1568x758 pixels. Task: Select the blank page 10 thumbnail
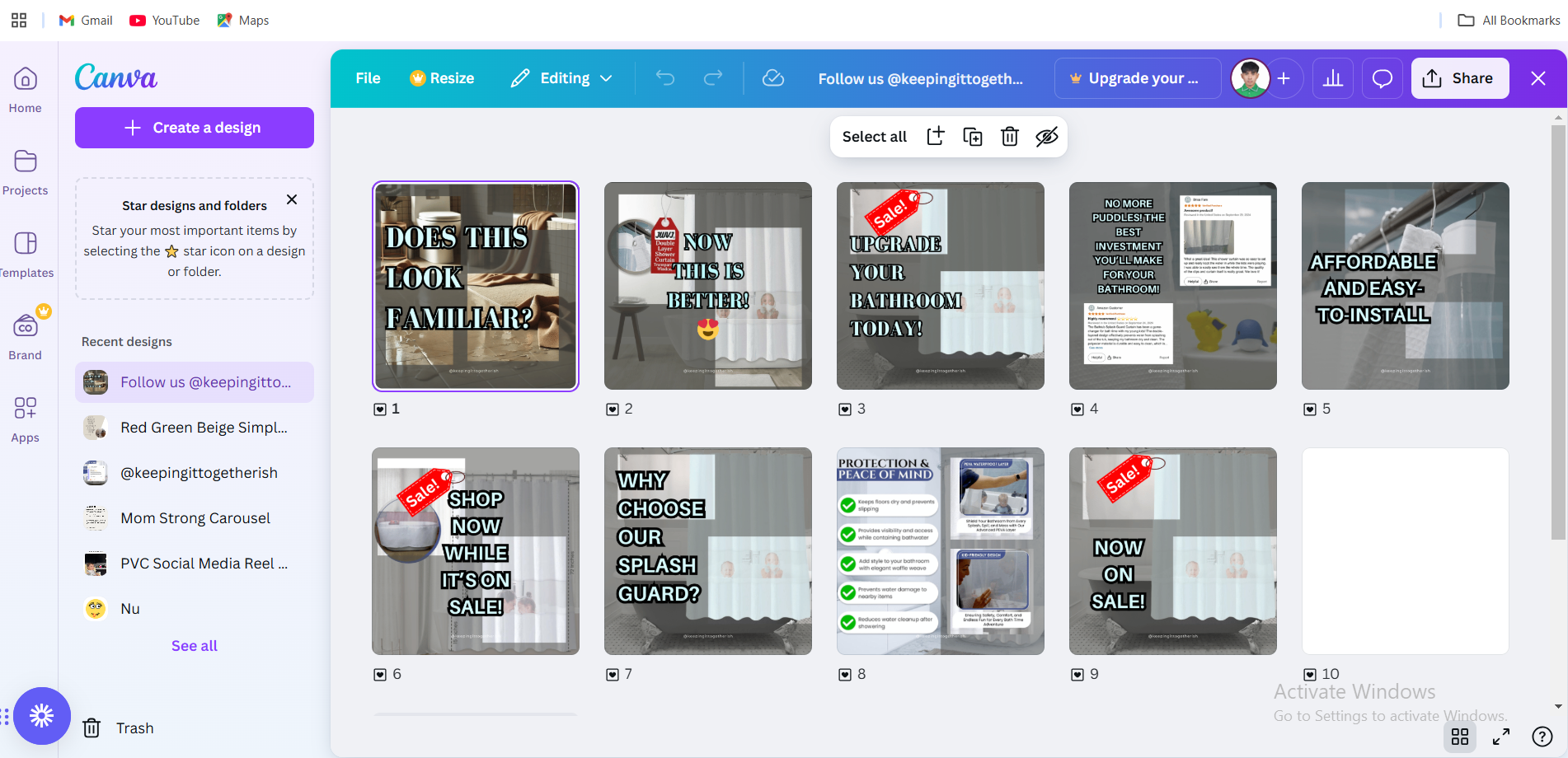click(1406, 551)
